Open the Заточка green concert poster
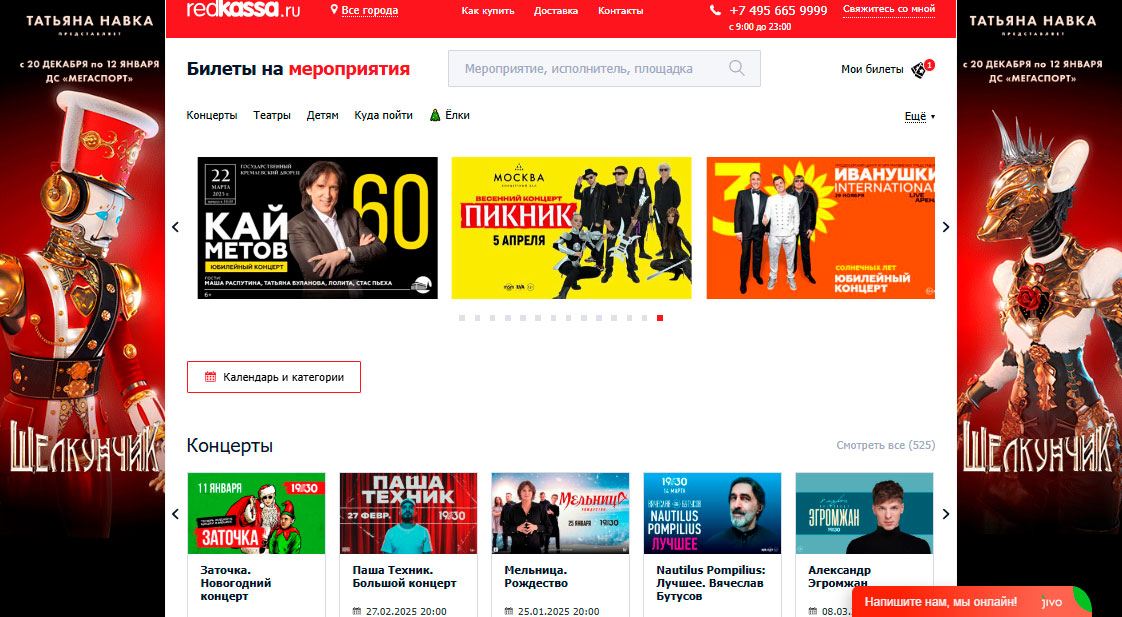1122x617 pixels. [x=256, y=513]
